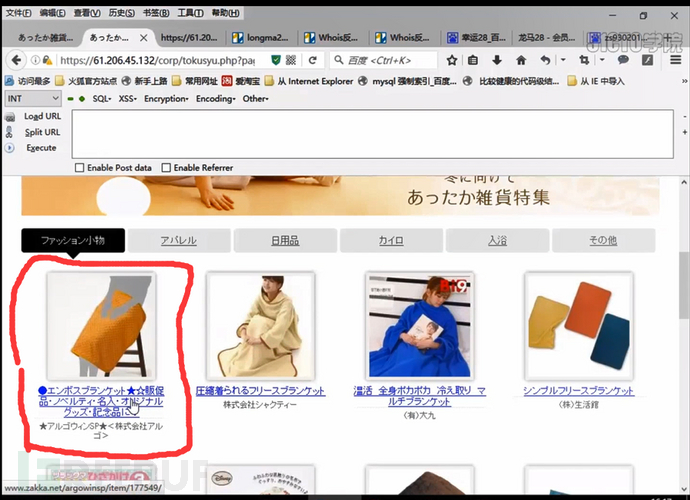
Task: Select the カイロ category tab
Action: tap(391, 241)
